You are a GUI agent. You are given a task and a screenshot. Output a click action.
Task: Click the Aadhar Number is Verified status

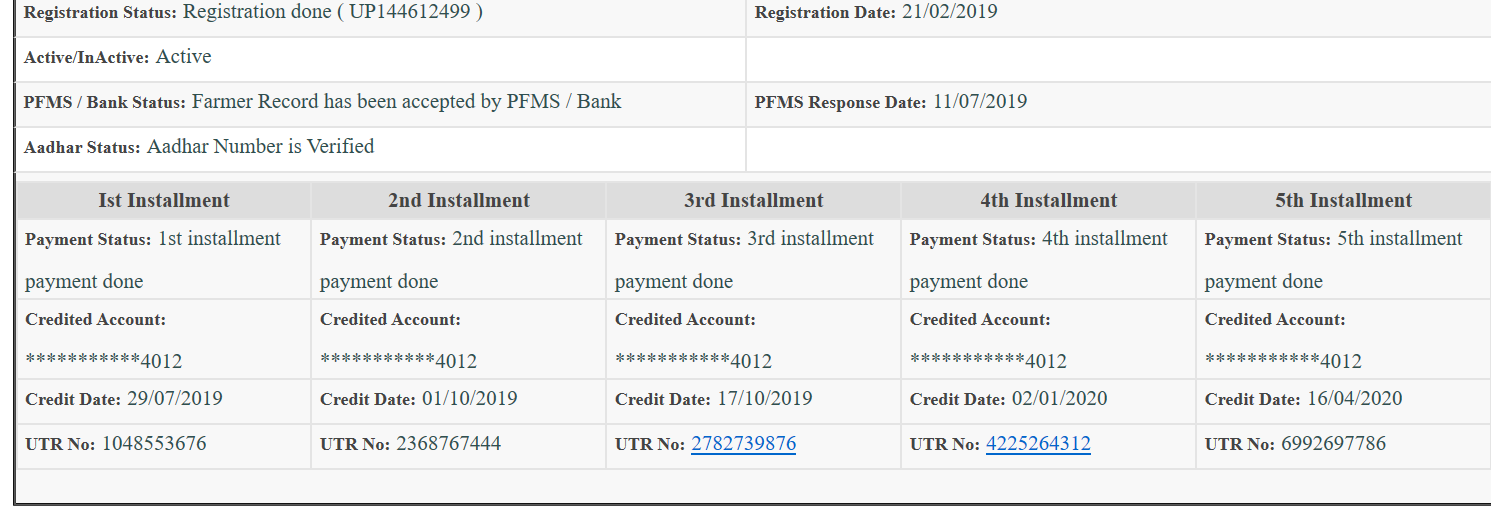[260, 147]
